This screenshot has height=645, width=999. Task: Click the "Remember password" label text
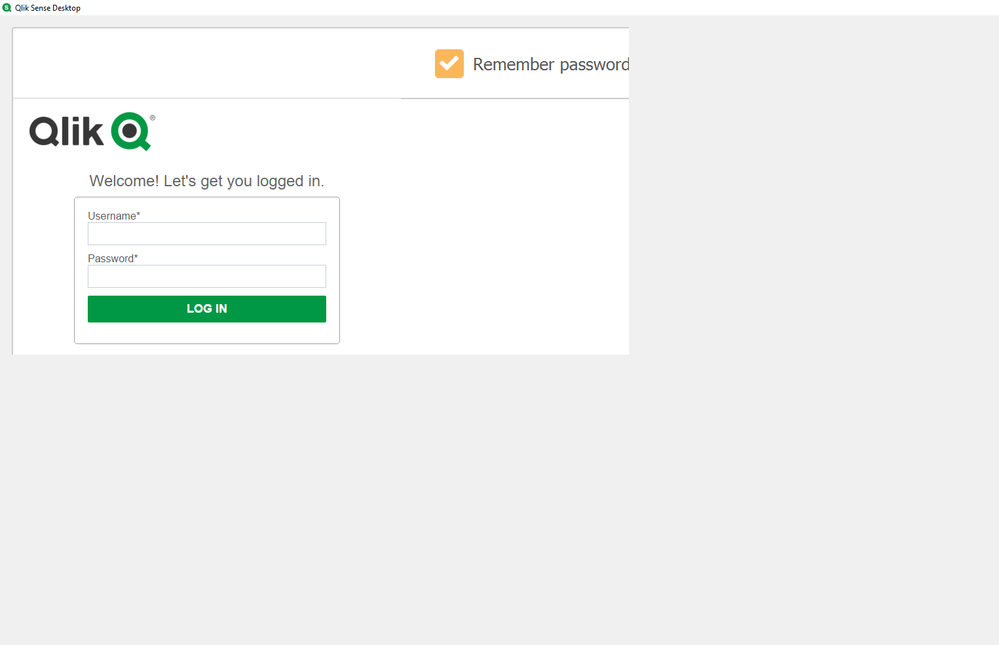point(550,65)
